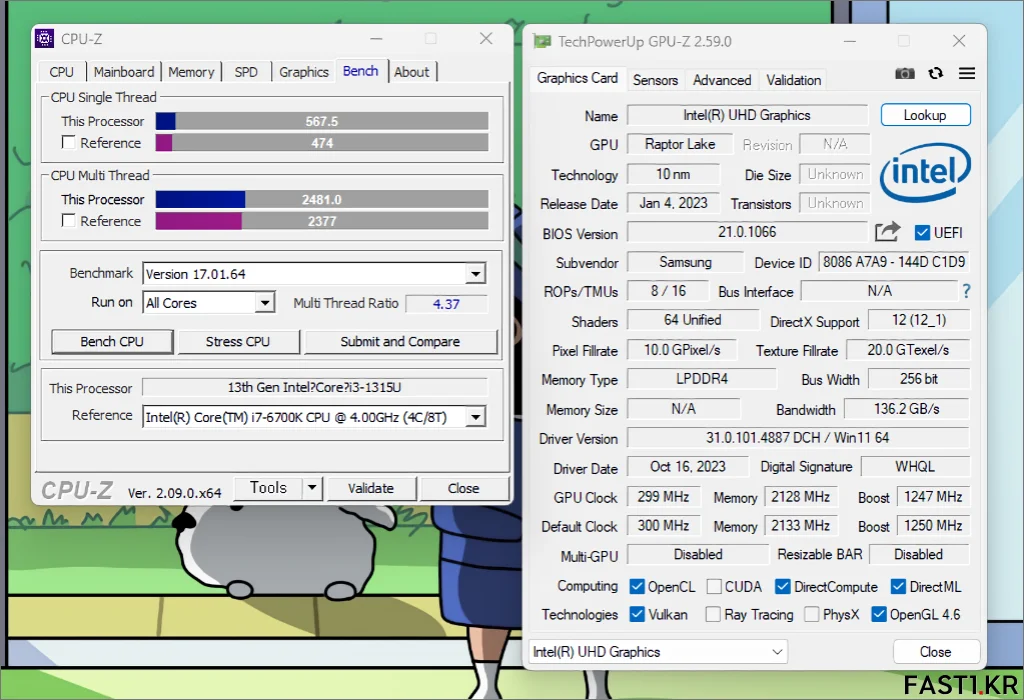Click the Intel logo in GPU-Z

coord(925,172)
